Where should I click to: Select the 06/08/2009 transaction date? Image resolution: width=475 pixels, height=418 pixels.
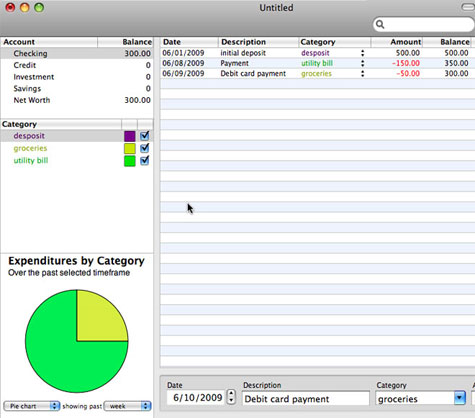[x=183, y=63]
